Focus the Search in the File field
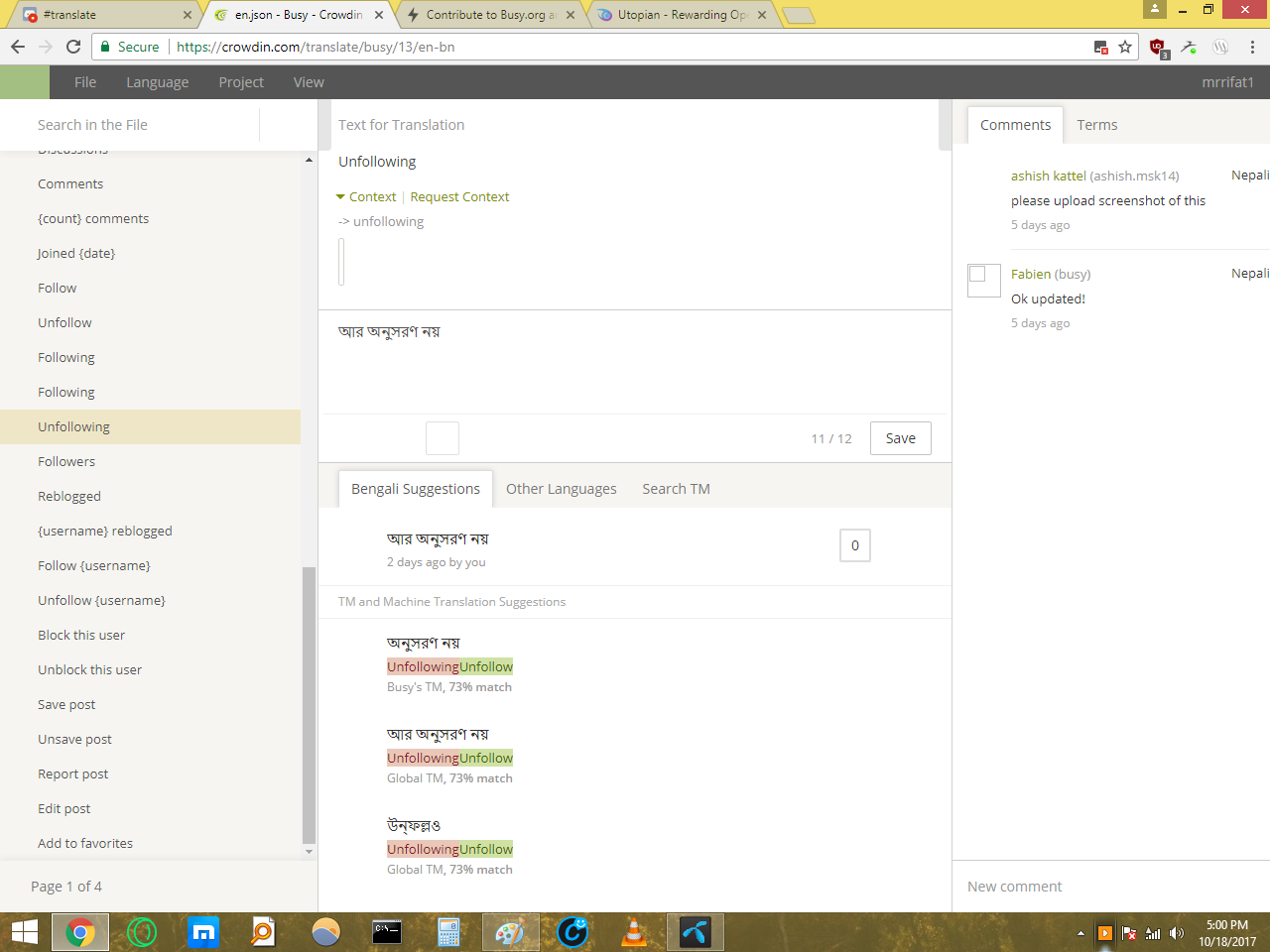Viewport: 1270px width, 952px height. click(x=144, y=125)
